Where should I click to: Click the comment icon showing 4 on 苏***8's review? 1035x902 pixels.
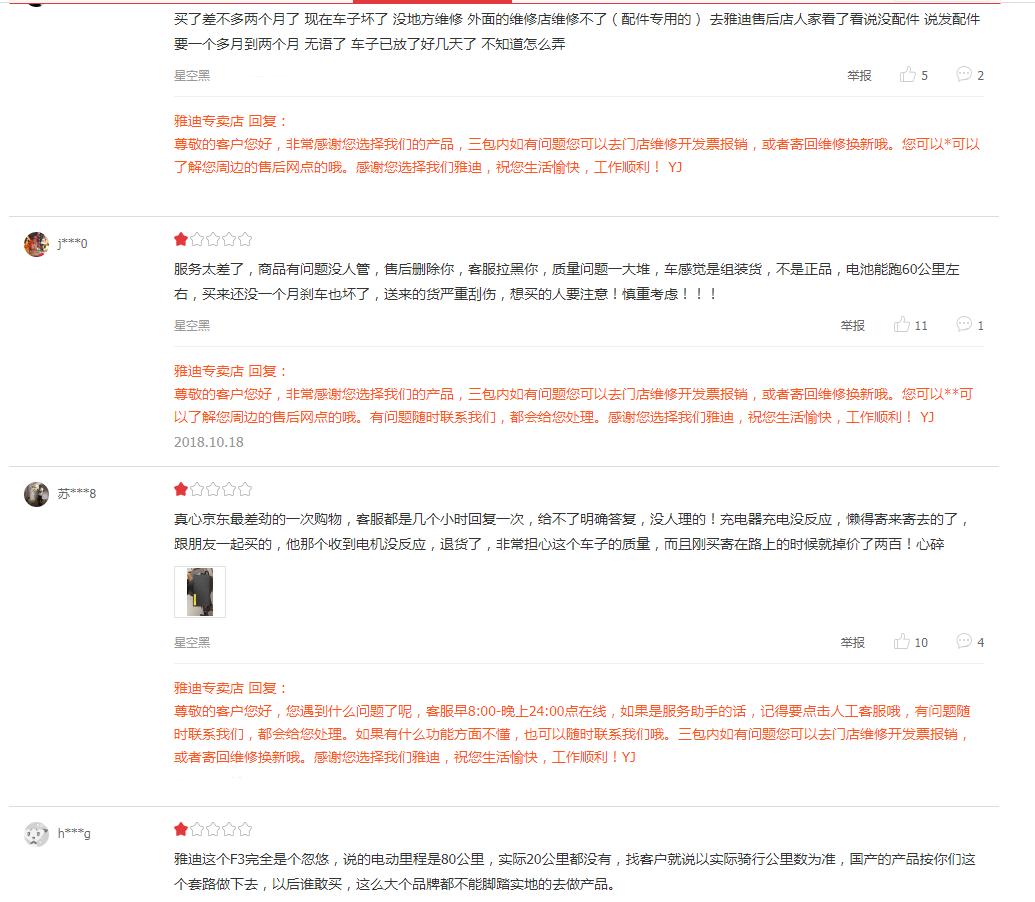click(962, 642)
